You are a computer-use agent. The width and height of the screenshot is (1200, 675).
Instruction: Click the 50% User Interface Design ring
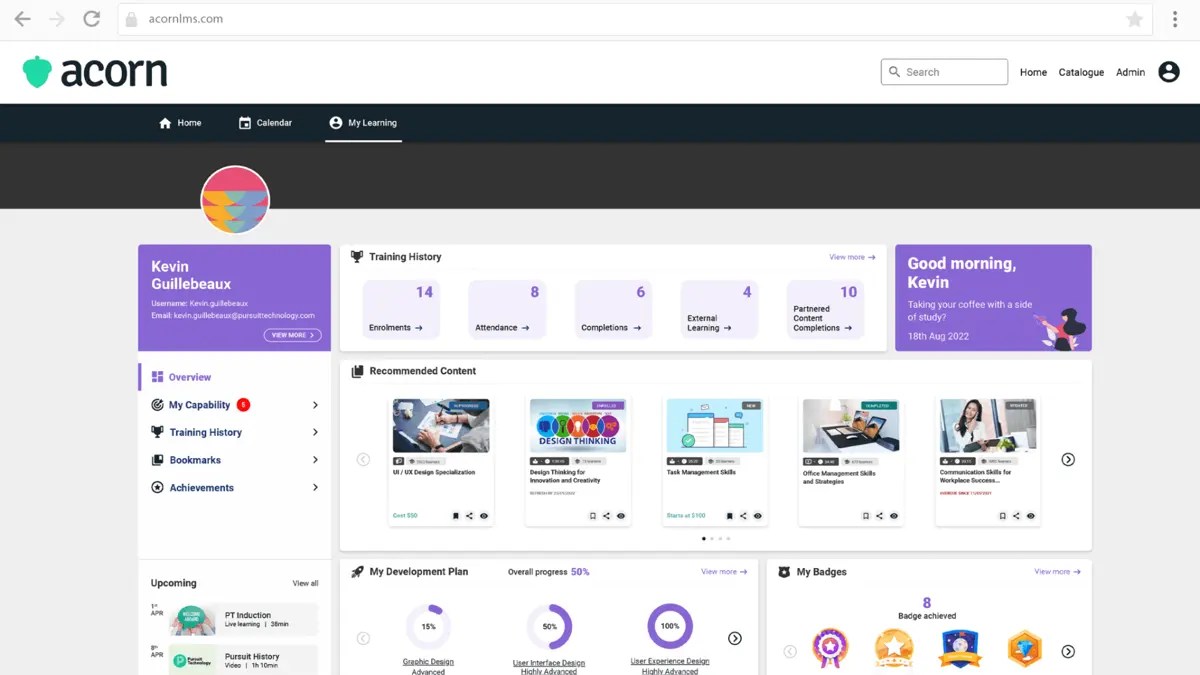(549, 627)
